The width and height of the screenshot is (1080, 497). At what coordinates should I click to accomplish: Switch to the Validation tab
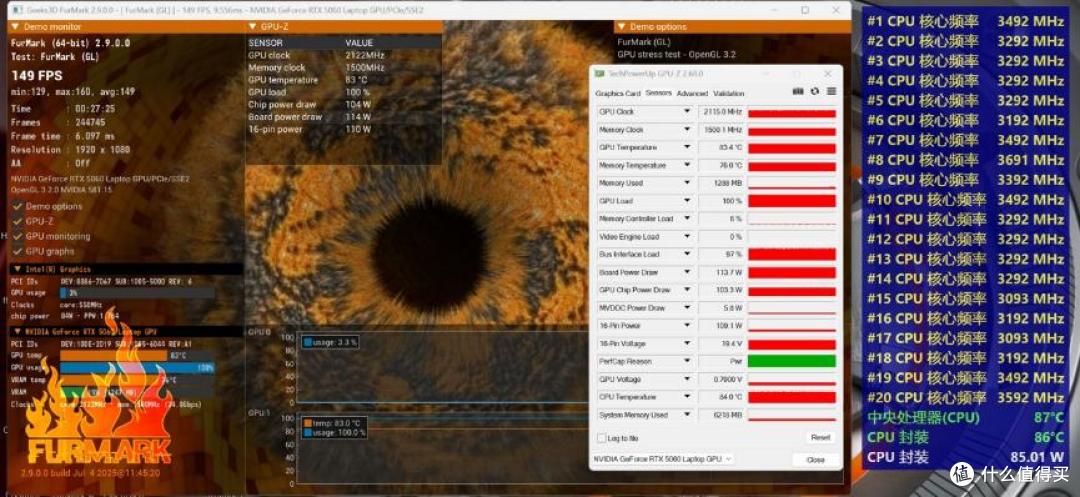[x=729, y=94]
